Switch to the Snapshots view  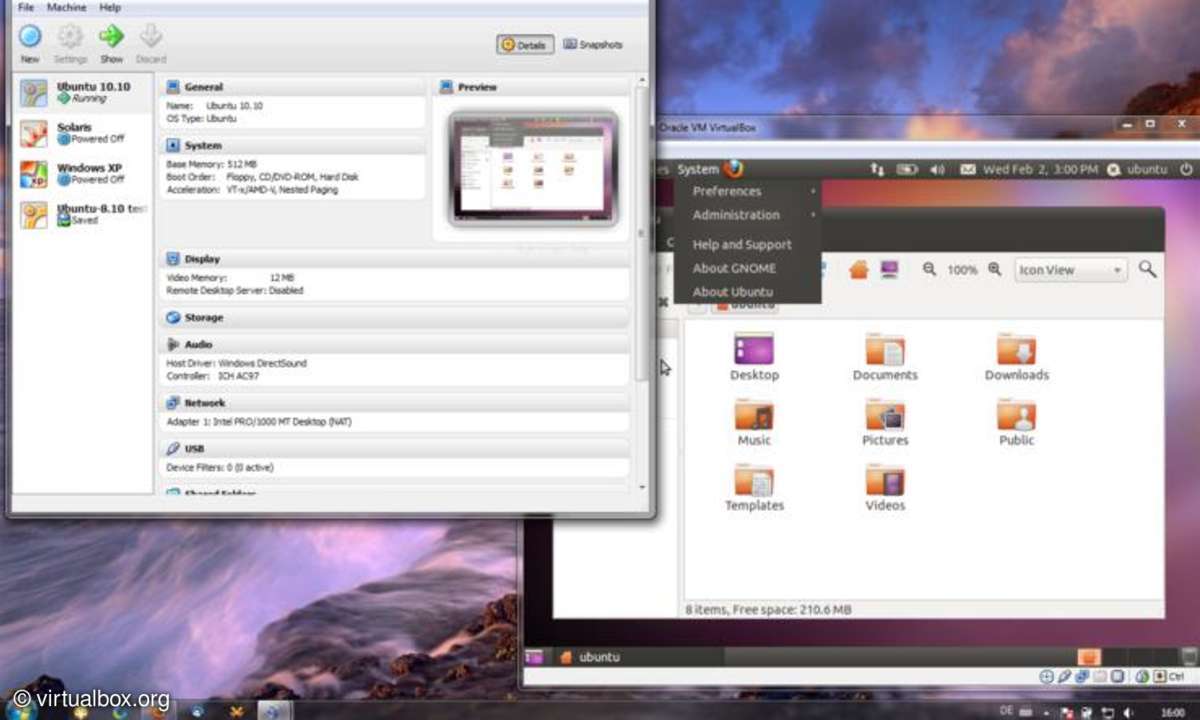pyautogui.click(x=593, y=45)
